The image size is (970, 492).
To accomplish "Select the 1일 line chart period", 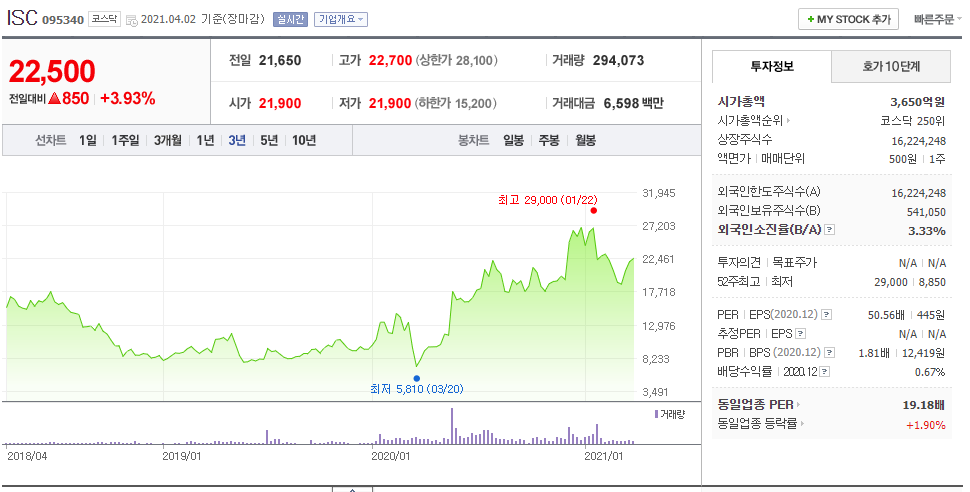I will (x=88, y=140).
